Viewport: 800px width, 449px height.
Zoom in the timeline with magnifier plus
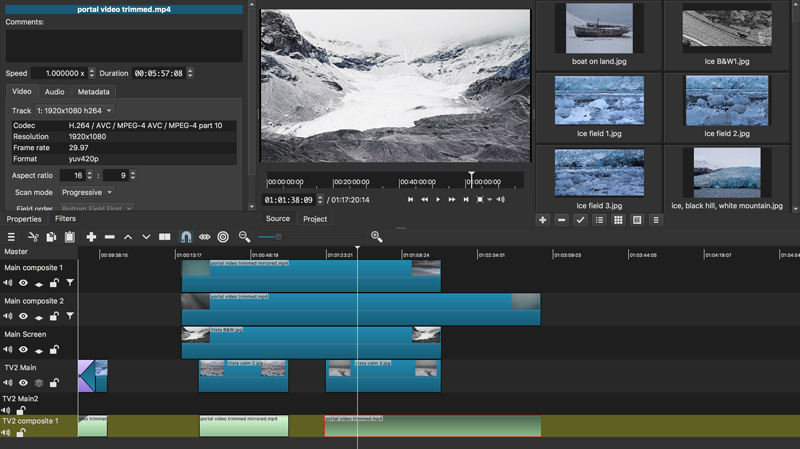377,237
